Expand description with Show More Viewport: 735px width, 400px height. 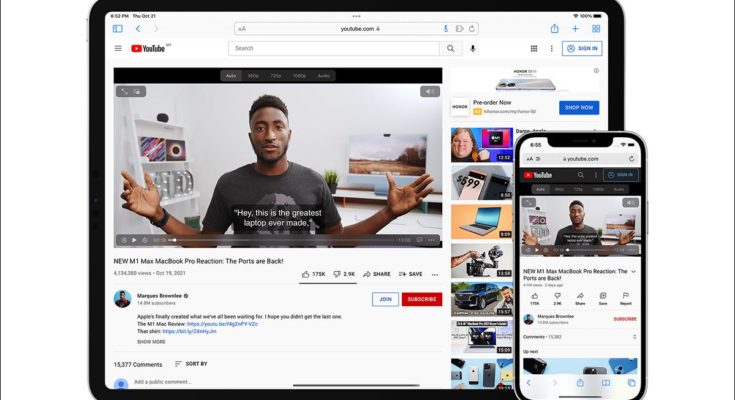click(152, 342)
